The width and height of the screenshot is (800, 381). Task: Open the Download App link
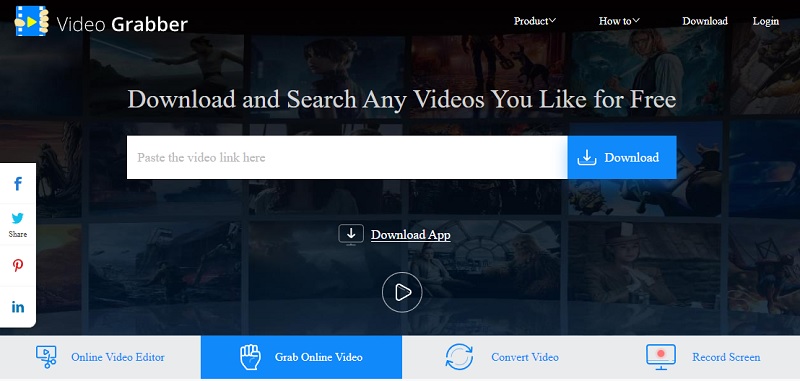point(411,235)
